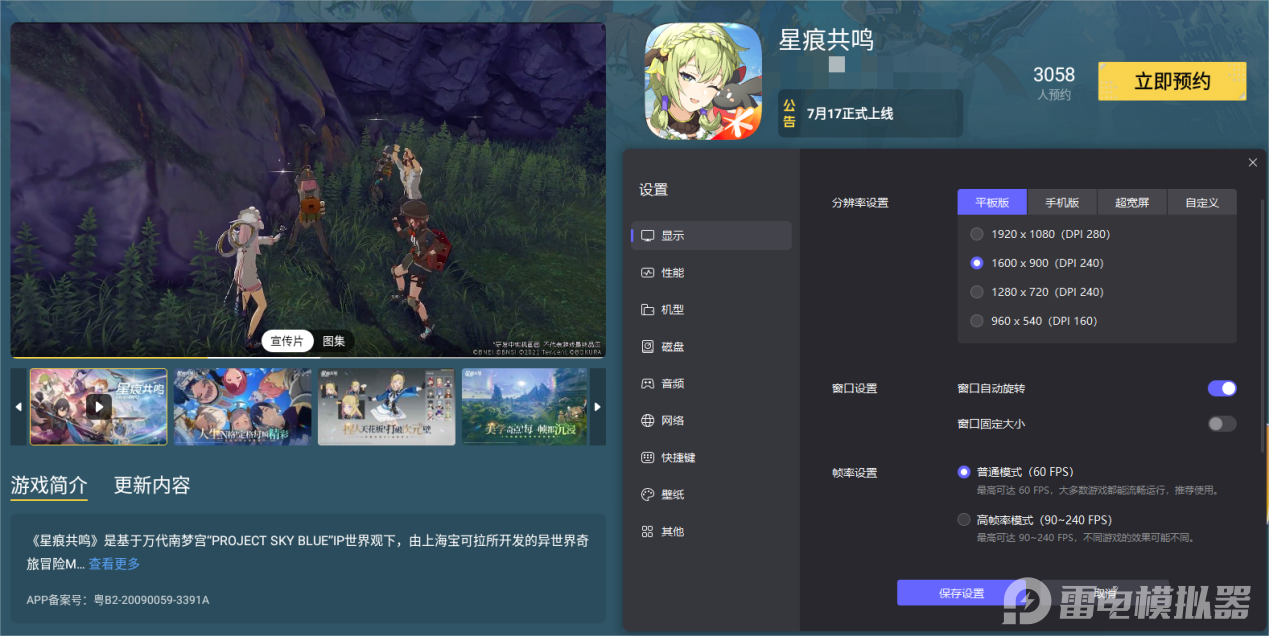Open 机型 device model icon
Viewport: 1269px width, 636px height.
648,310
